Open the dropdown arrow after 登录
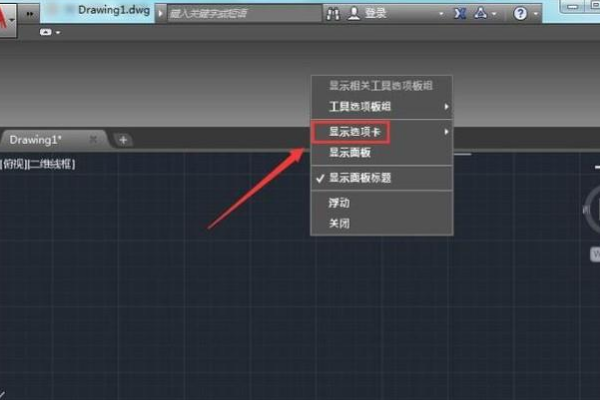 (x=441, y=14)
